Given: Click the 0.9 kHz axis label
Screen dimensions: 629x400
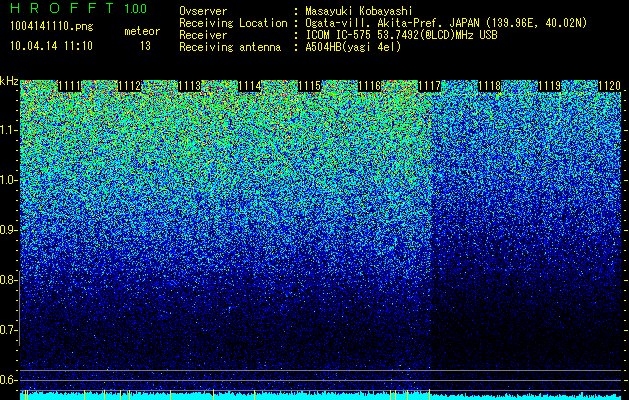Looking at the screenshot, I should coord(7,230).
